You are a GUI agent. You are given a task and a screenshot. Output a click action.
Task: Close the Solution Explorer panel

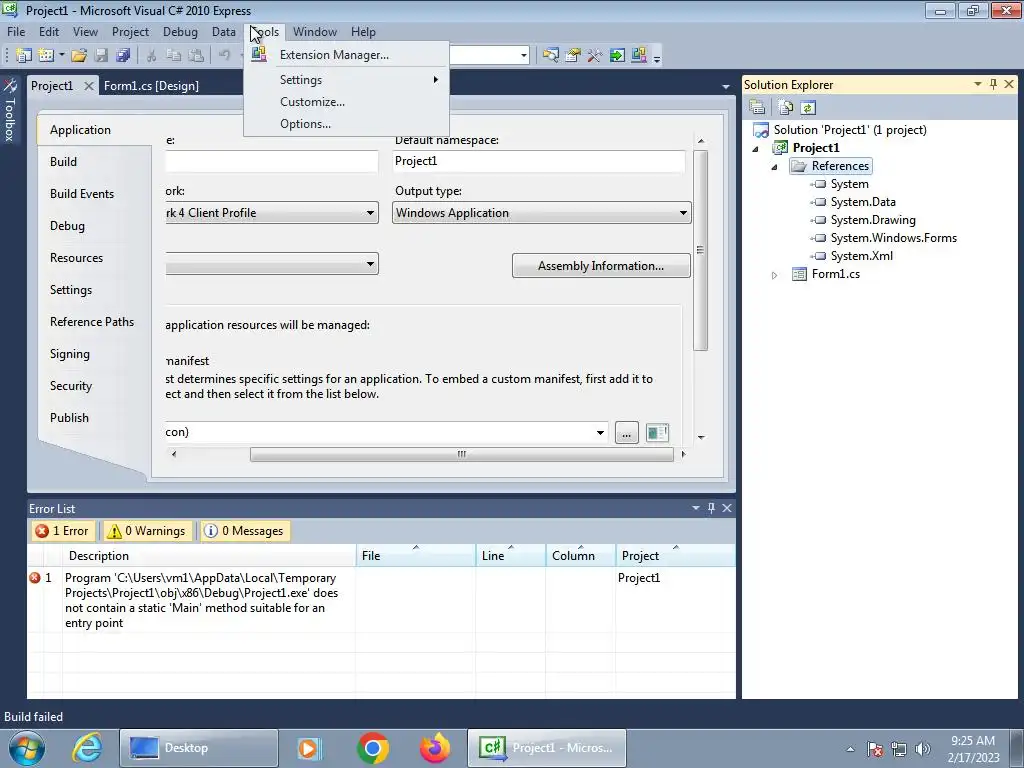(x=1009, y=84)
